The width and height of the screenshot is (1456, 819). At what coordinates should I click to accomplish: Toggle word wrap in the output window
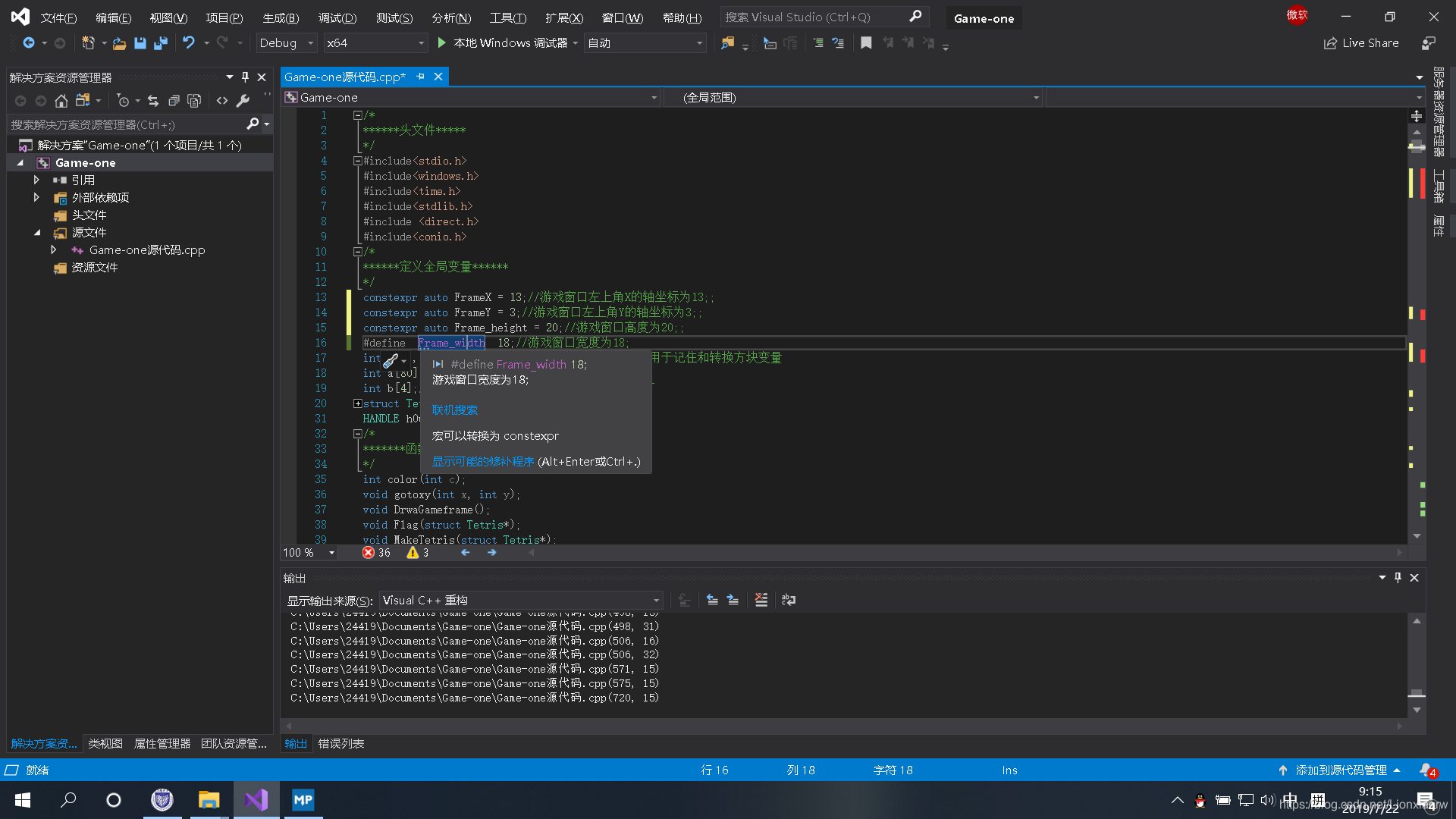789,600
